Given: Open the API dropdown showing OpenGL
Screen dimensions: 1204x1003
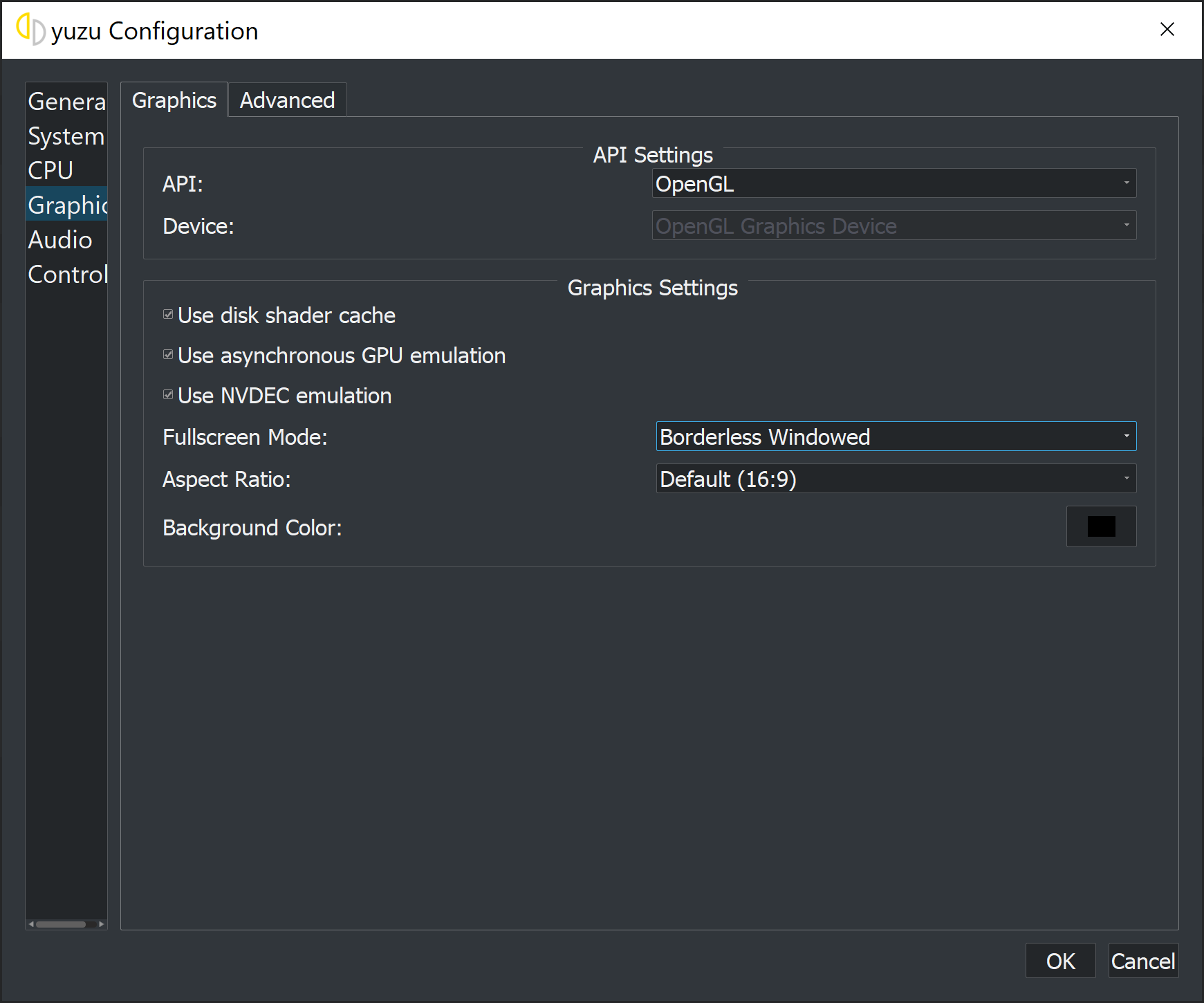Looking at the screenshot, I should tap(894, 183).
